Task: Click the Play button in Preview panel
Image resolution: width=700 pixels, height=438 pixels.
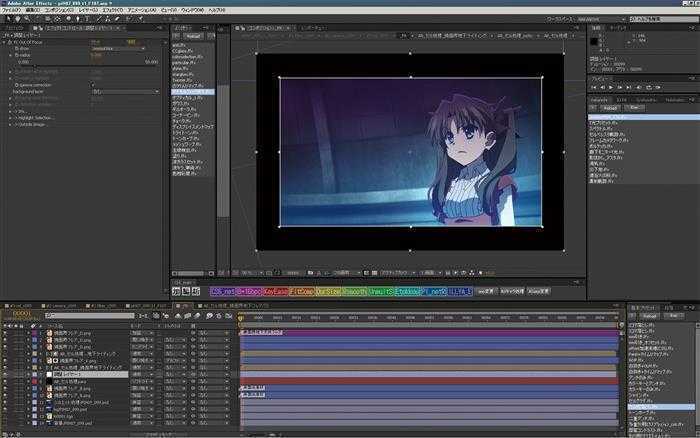Action: point(611,88)
